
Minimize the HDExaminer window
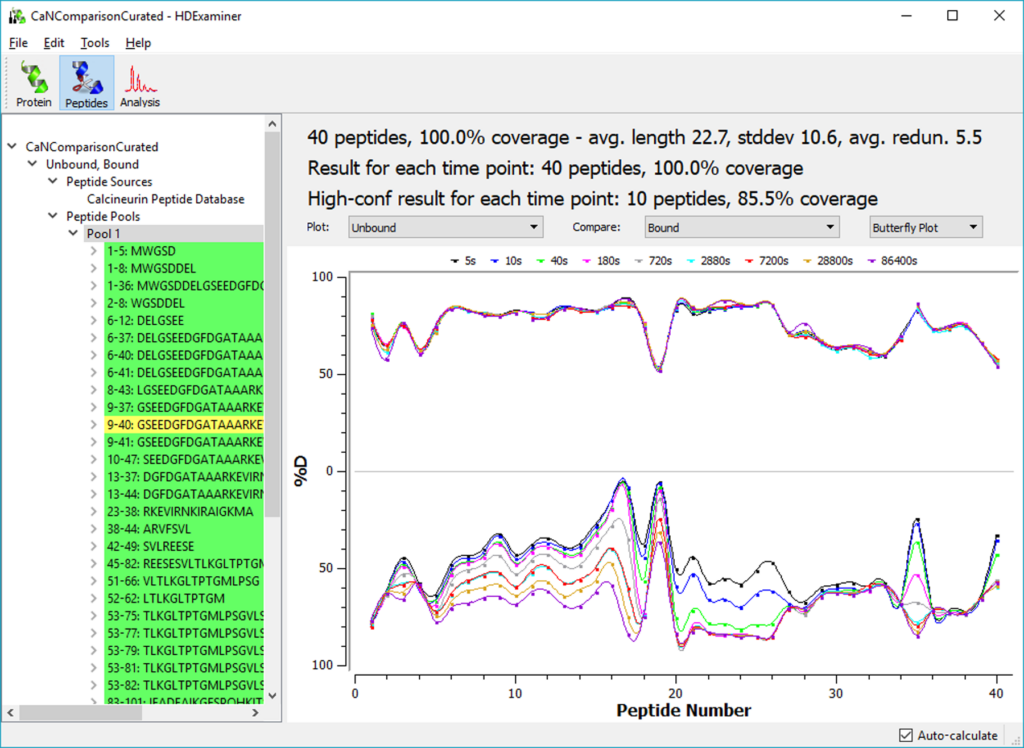tap(906, 16)
